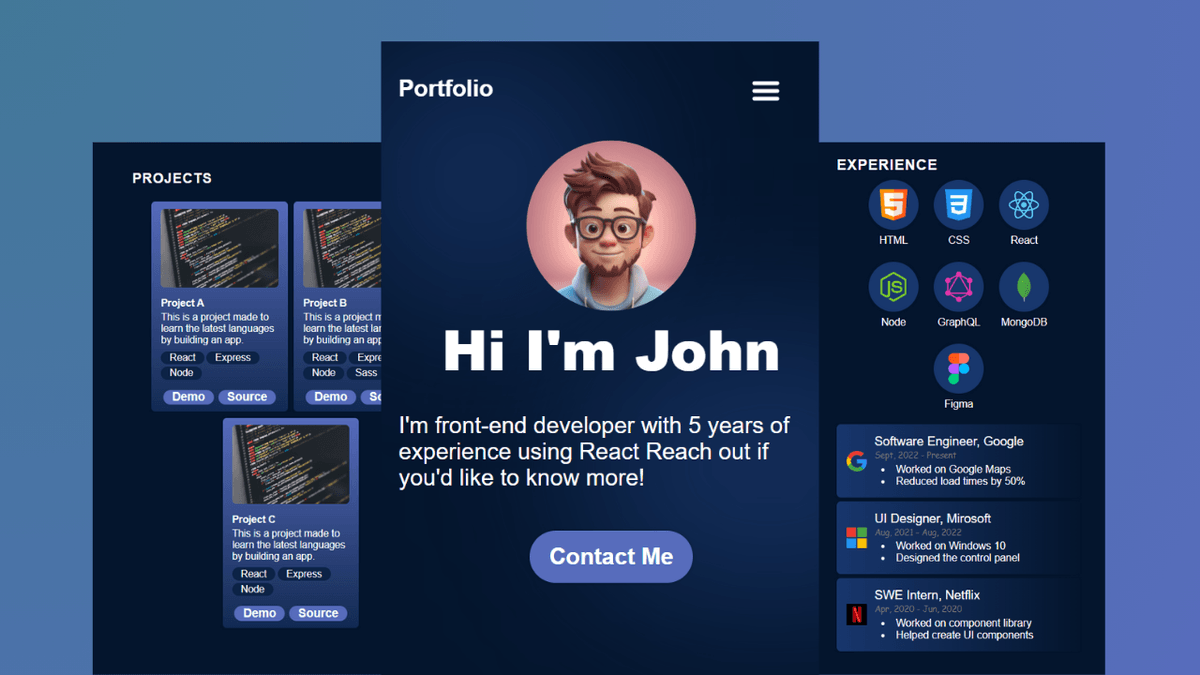
Task: Click the Microsoft logo icon
Action: 856,538
